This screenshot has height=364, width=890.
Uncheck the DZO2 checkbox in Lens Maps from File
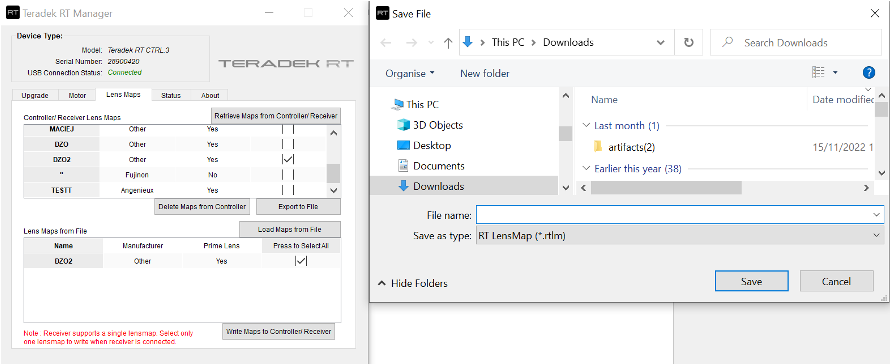click(x=301, y=261)
